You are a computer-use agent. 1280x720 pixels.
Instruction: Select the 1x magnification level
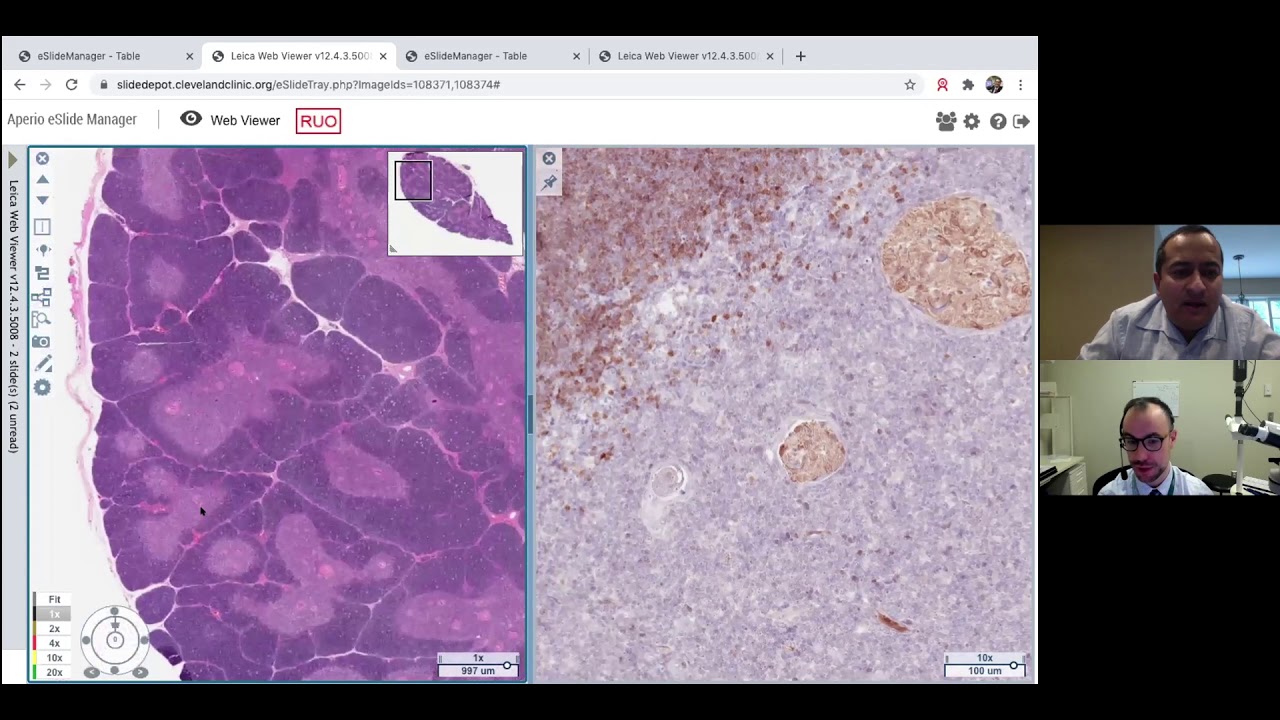tap(54, 614)
